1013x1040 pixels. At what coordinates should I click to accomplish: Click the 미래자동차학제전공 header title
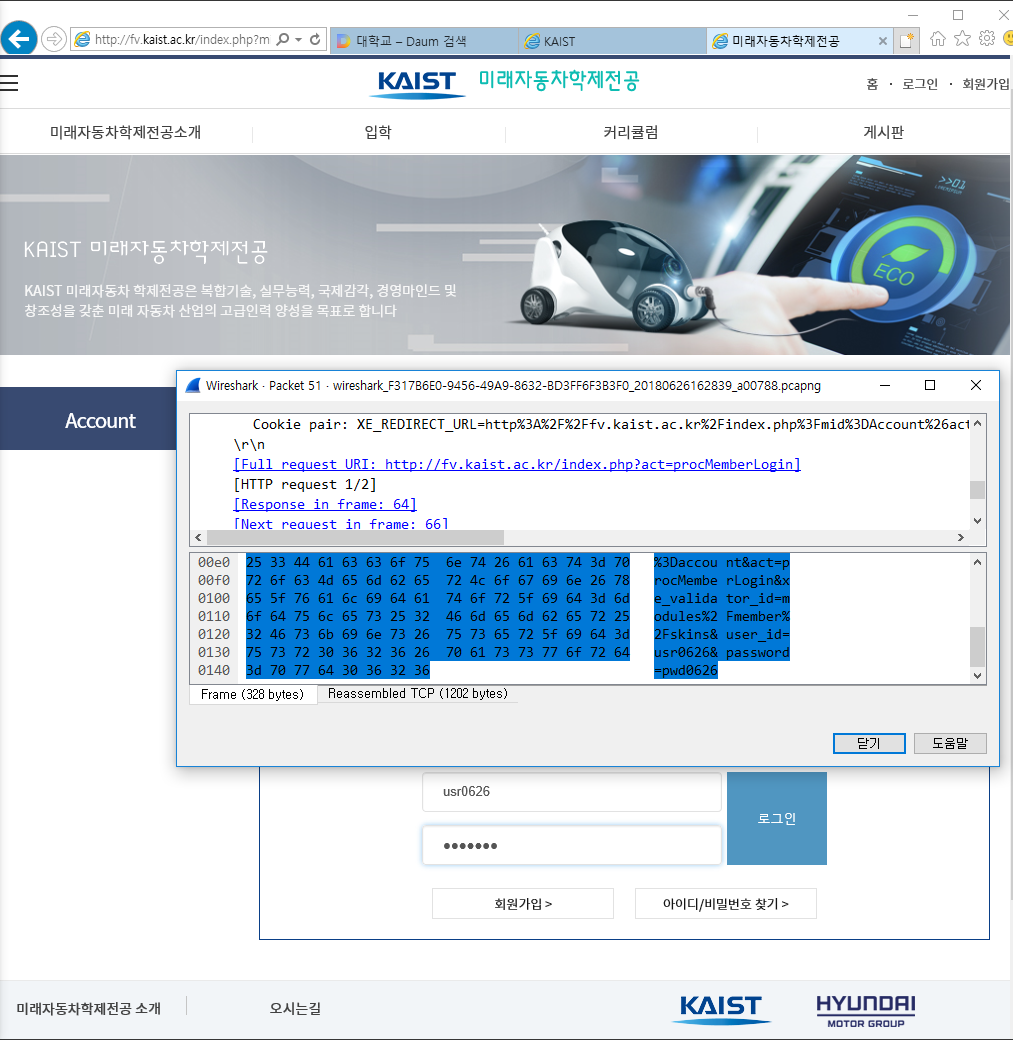pyautogui.click(x=559, y=80)
